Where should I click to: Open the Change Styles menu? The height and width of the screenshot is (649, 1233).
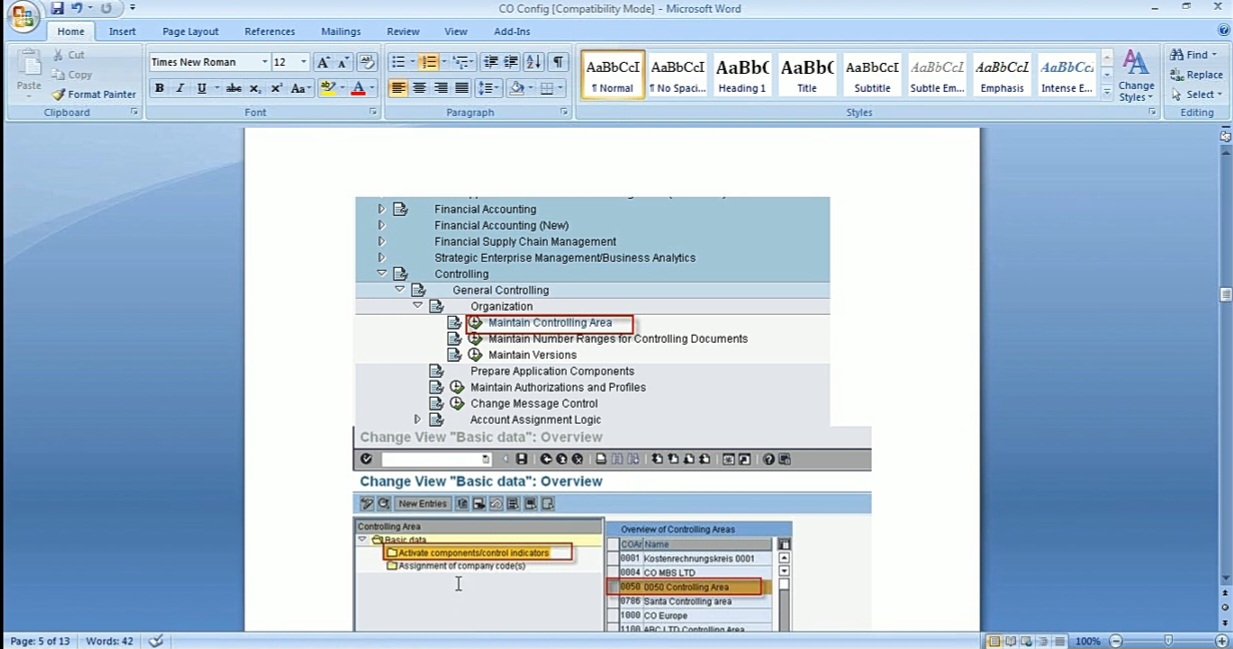click(1136, 76)
